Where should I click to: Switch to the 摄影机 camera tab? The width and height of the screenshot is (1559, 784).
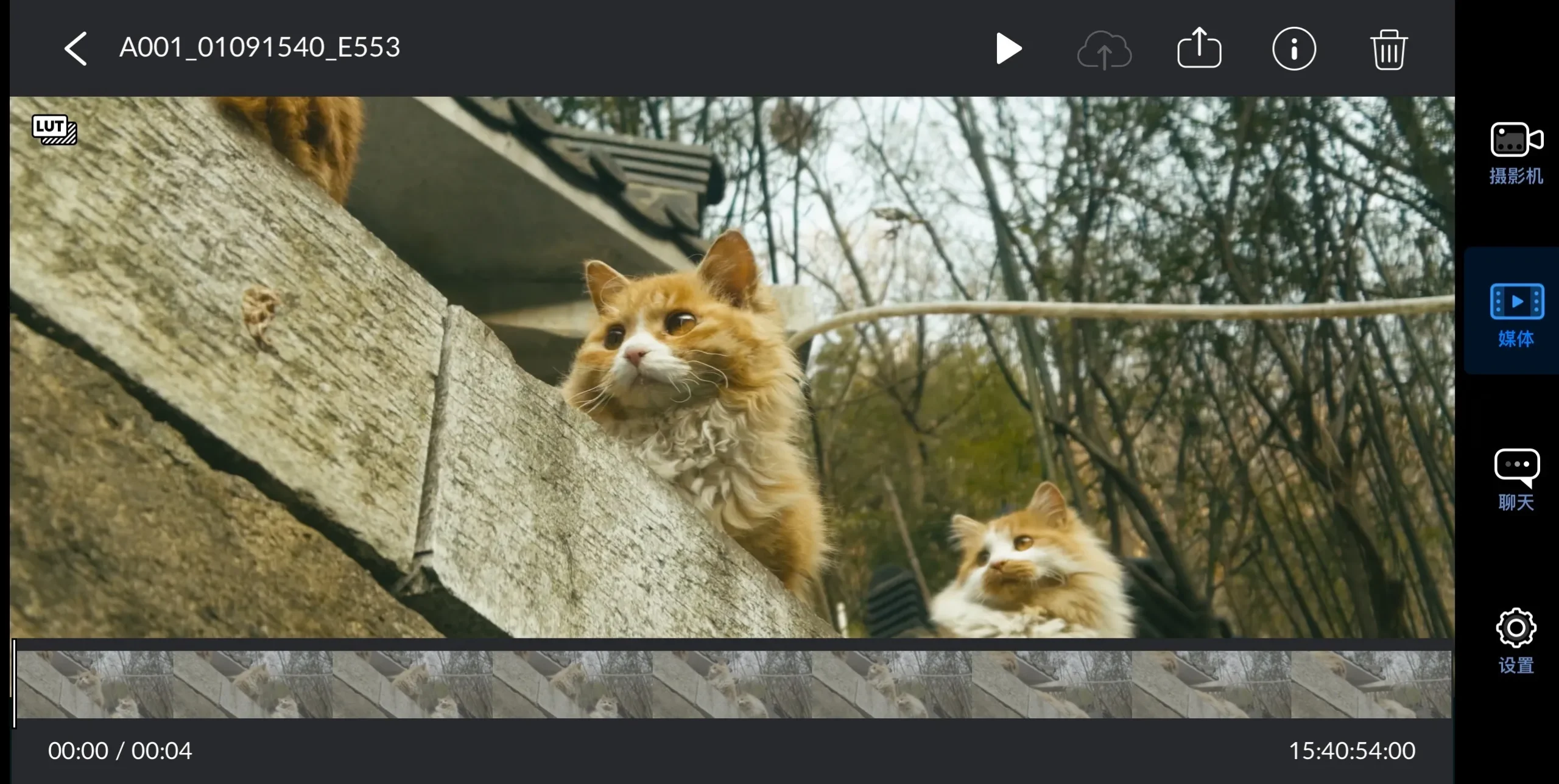[1516, 153]
